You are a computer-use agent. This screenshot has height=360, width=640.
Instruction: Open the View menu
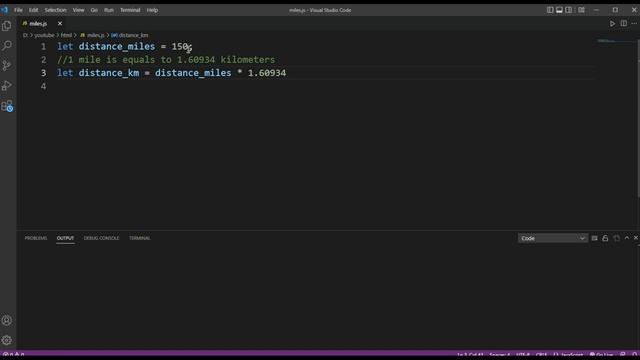(x=78, y=10)
